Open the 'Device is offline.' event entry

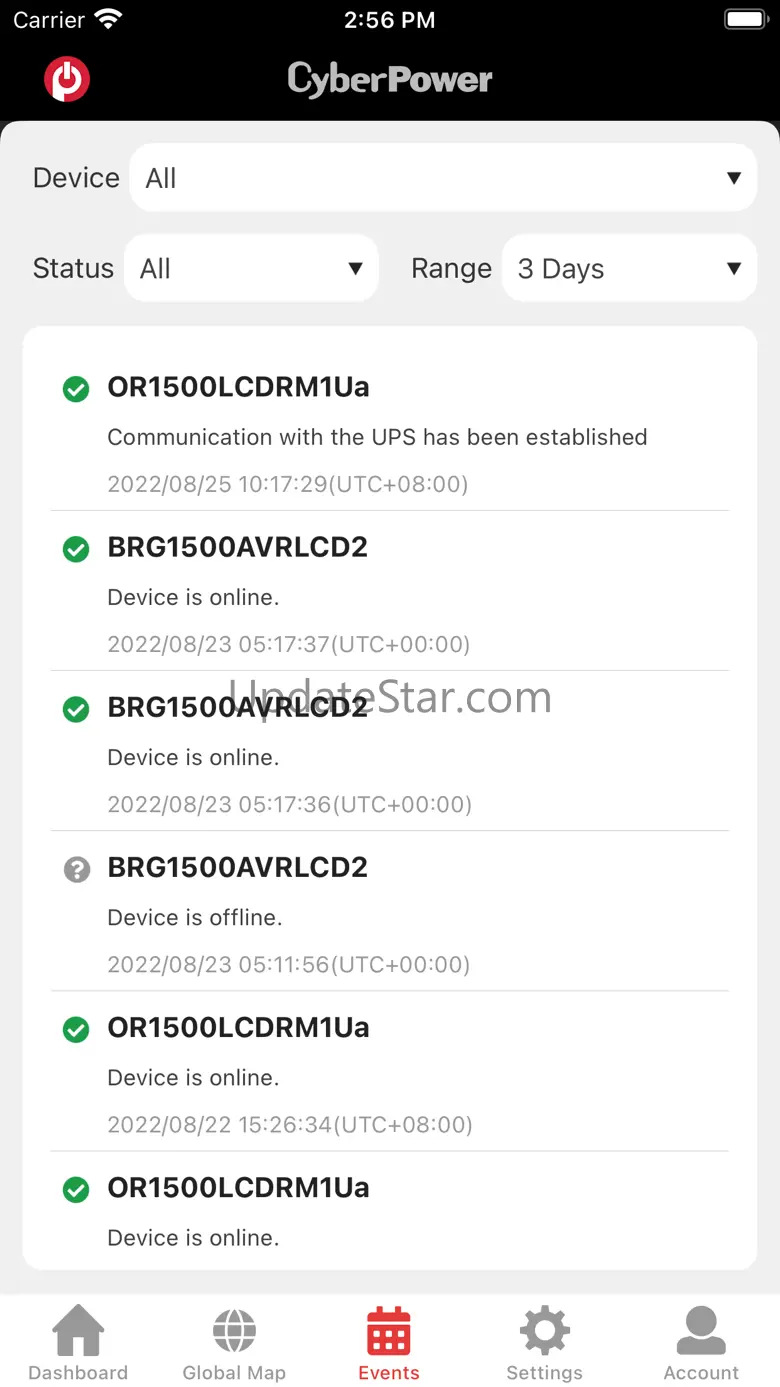(x=195, y=917)
